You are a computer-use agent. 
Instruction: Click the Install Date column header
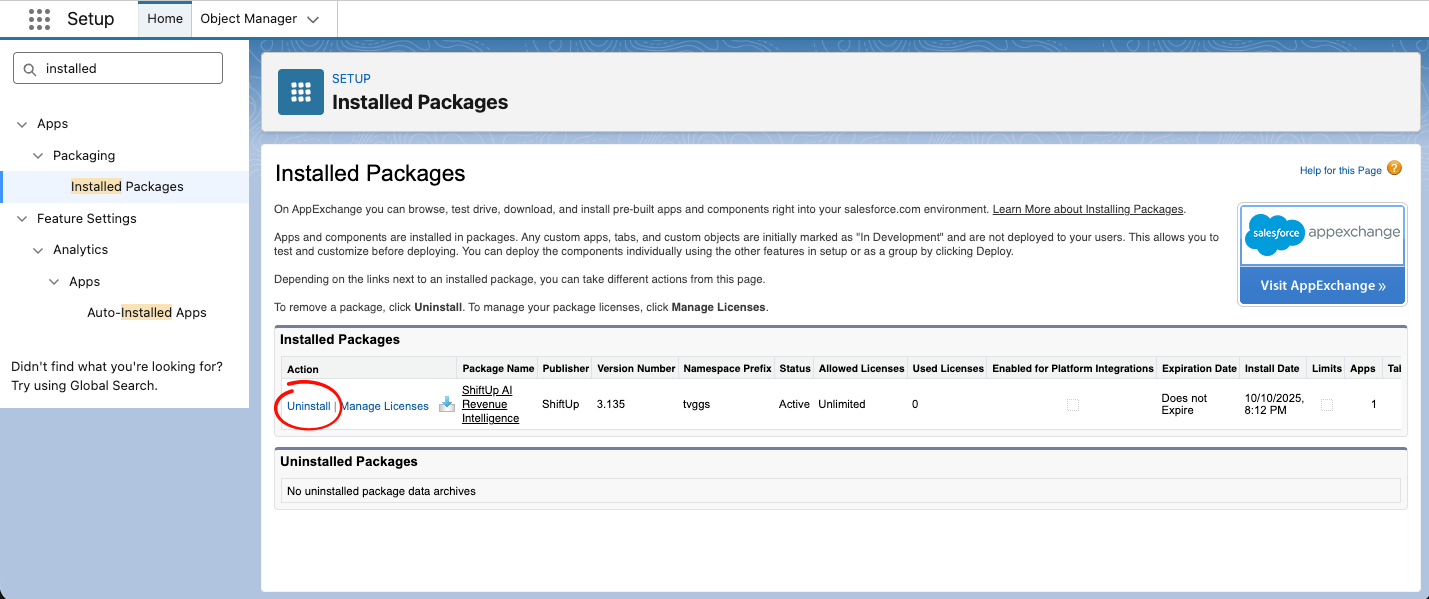click(1272, 369)
